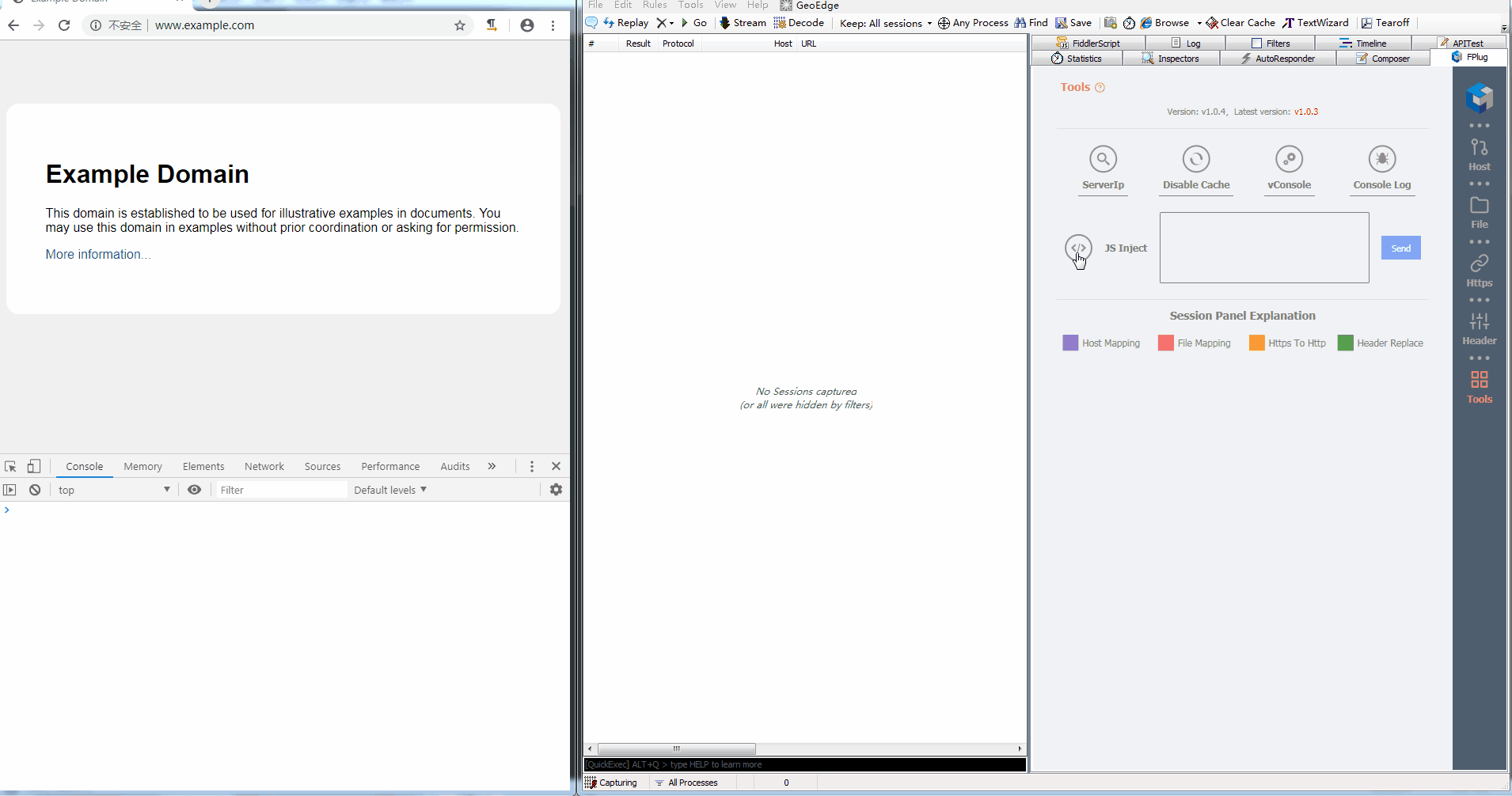This screenshot has height=796, width=1512.
Task: Open the JavaScript context top dropdown
Action: coord(114,490)
